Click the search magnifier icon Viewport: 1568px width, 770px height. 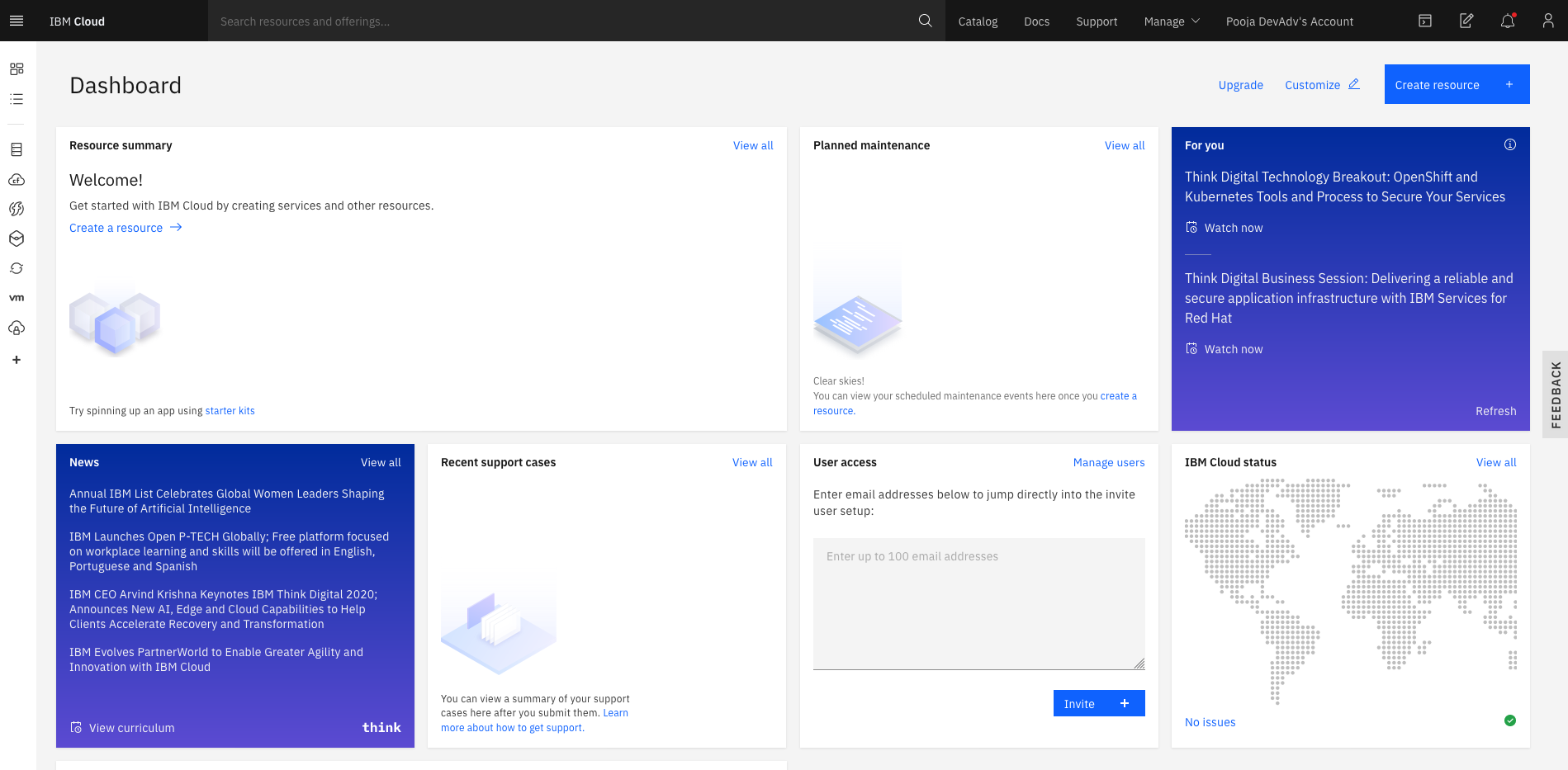[x=926, y=21]
